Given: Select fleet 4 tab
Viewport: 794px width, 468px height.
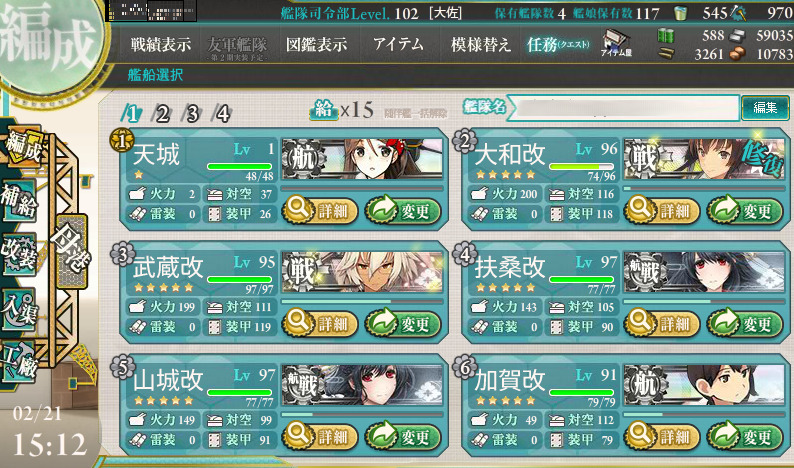Looking at the screenshot, I should [223, 114].
